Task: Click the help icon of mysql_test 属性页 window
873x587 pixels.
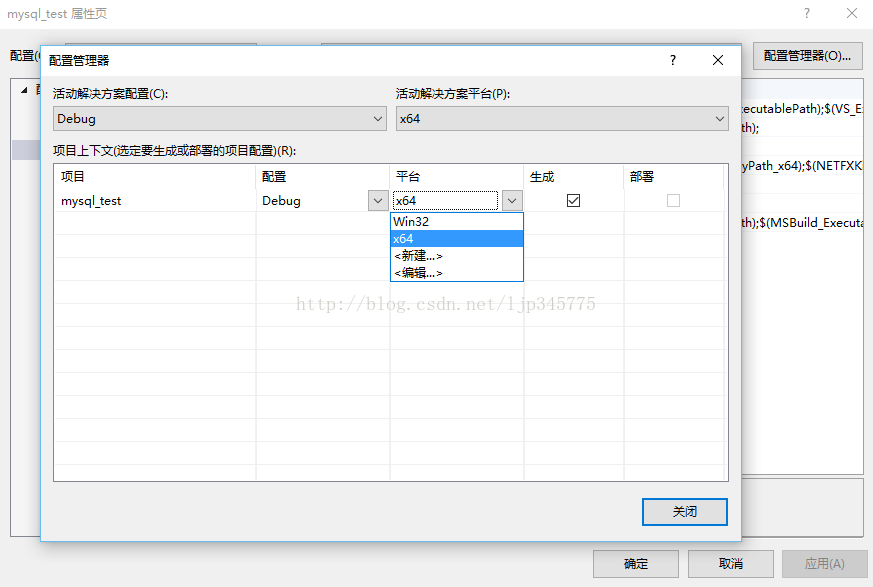Action: pyautogui.click(x=807, y=13)
